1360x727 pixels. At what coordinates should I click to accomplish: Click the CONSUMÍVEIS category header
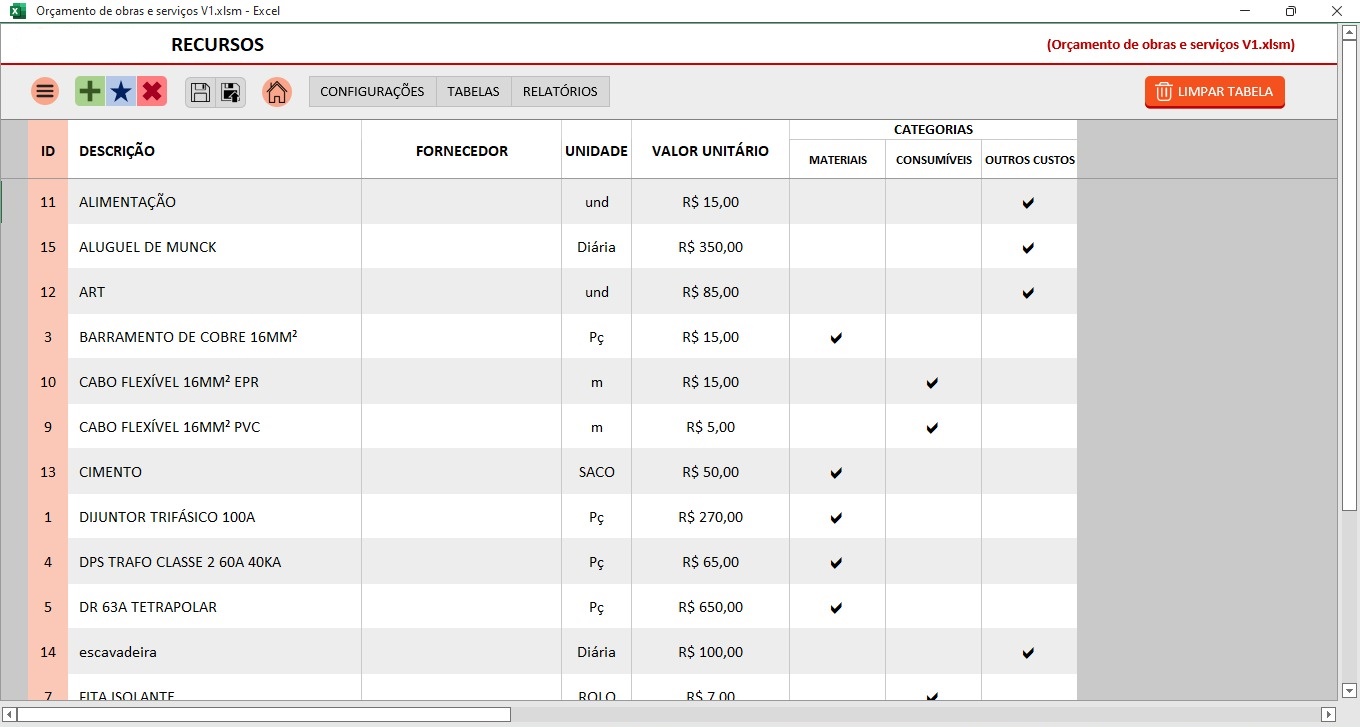(933, 160)
